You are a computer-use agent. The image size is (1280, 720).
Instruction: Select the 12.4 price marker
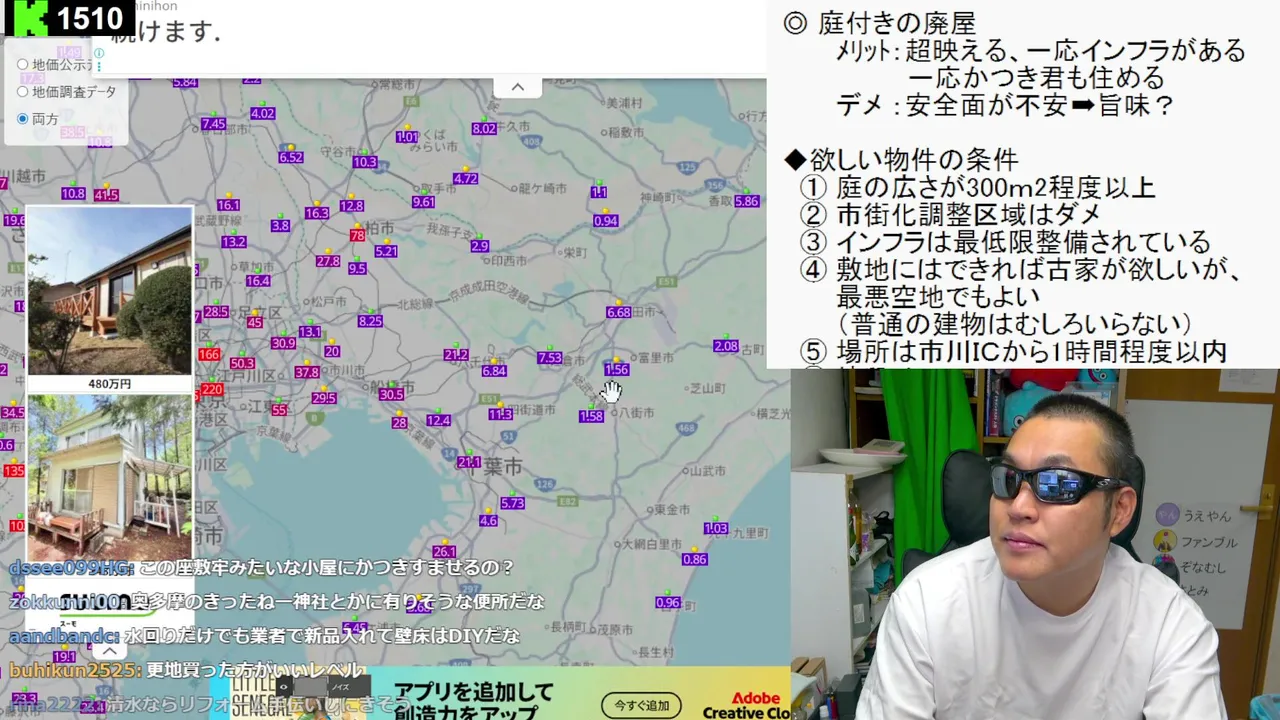pos(438,421)
